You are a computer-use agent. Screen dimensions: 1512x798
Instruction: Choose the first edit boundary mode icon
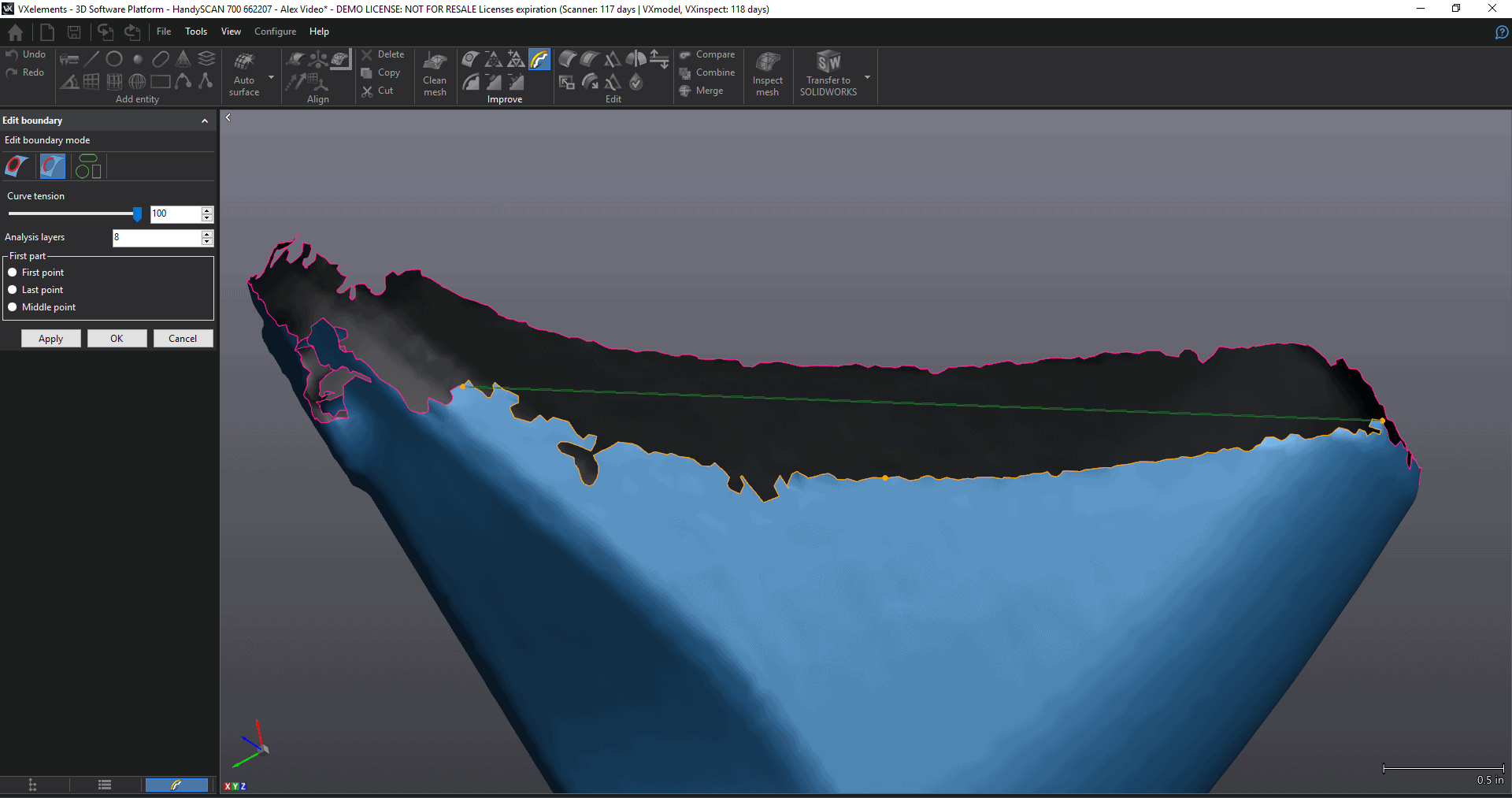pos(17,166)
